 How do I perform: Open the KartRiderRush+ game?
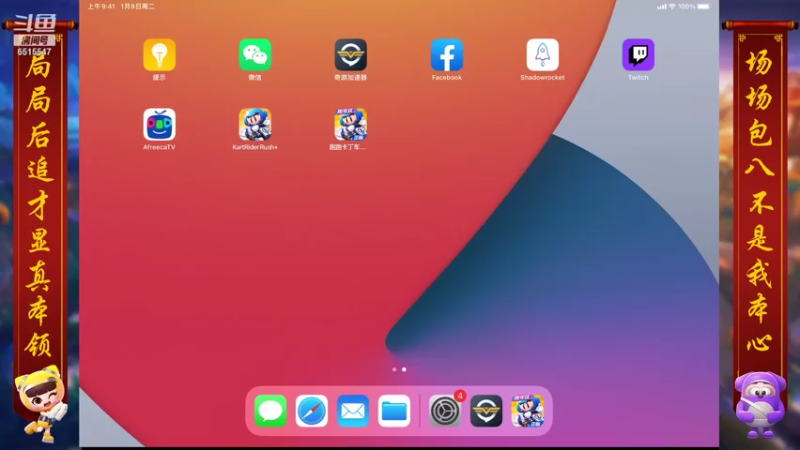click(255, 124)
